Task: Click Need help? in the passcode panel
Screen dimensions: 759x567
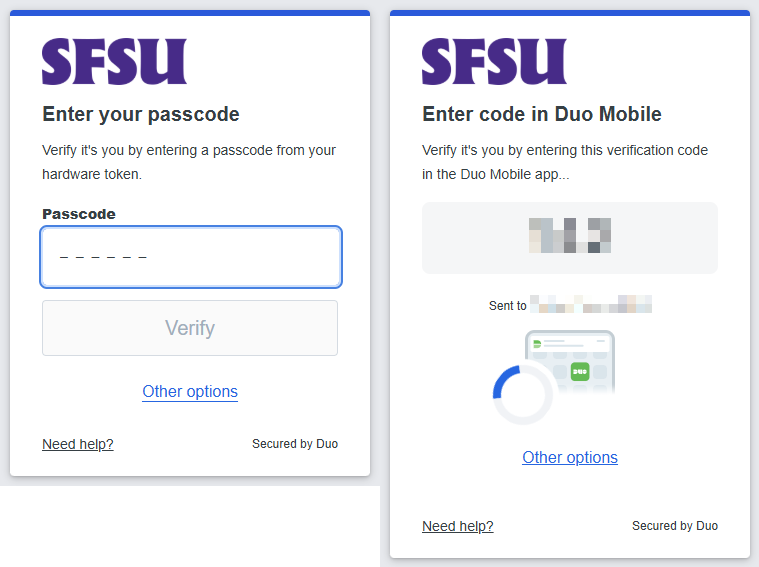Action: pyautogui.click(x=77, y=444)
